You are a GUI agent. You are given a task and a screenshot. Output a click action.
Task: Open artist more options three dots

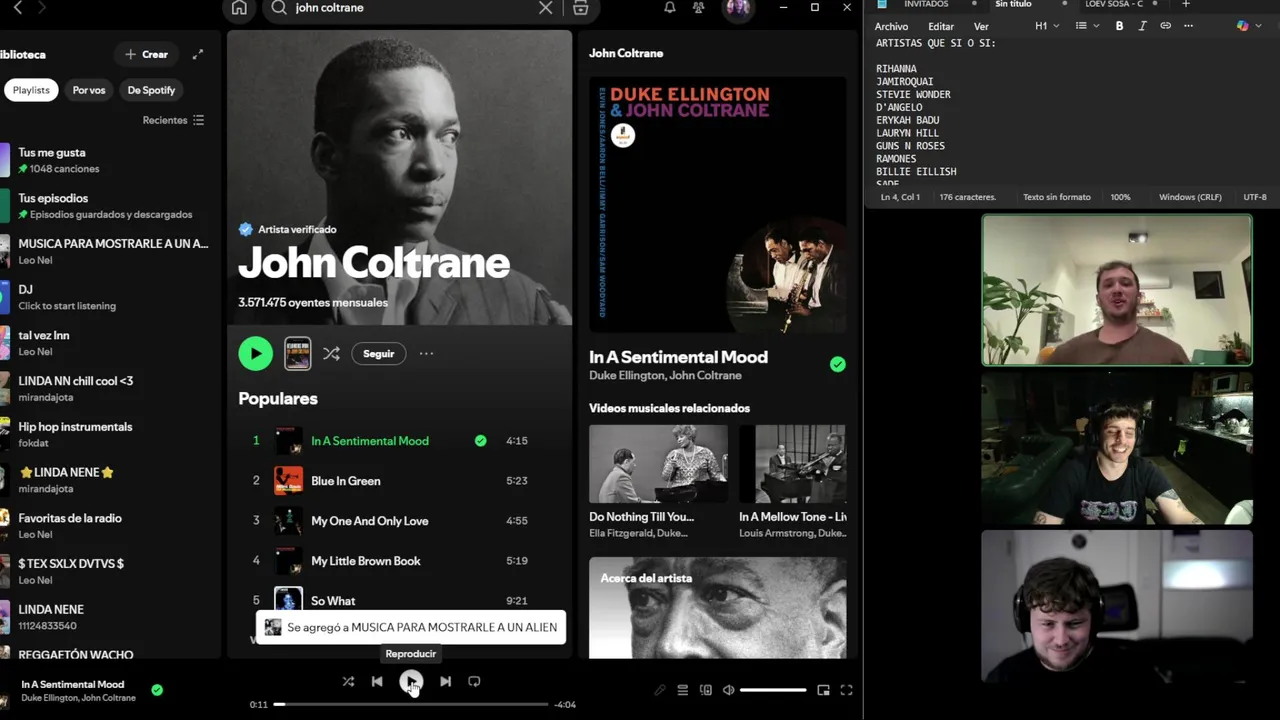[427, 353]
